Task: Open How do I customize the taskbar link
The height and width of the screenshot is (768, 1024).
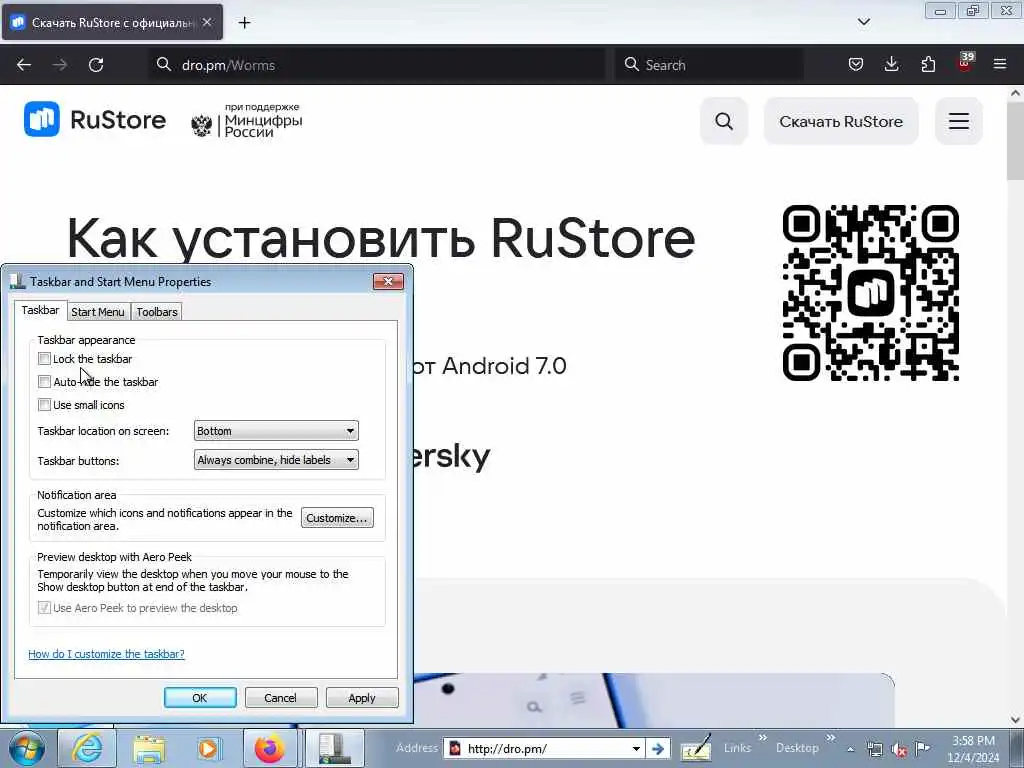Action: [106, 654]
